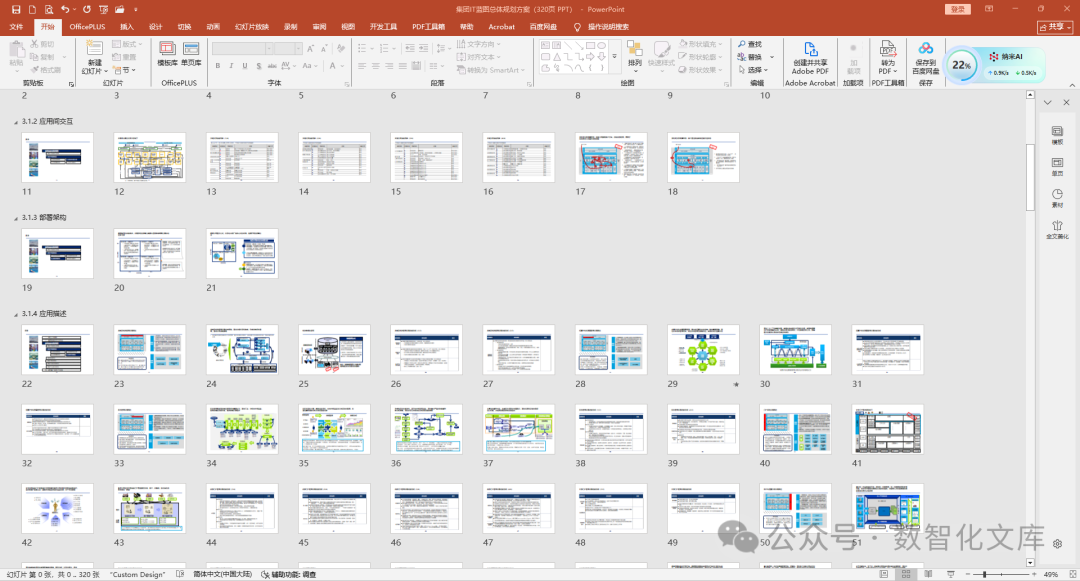Click the 登录 sign-in button
This screenshot has width=1080, height=581.
(958, 9)
